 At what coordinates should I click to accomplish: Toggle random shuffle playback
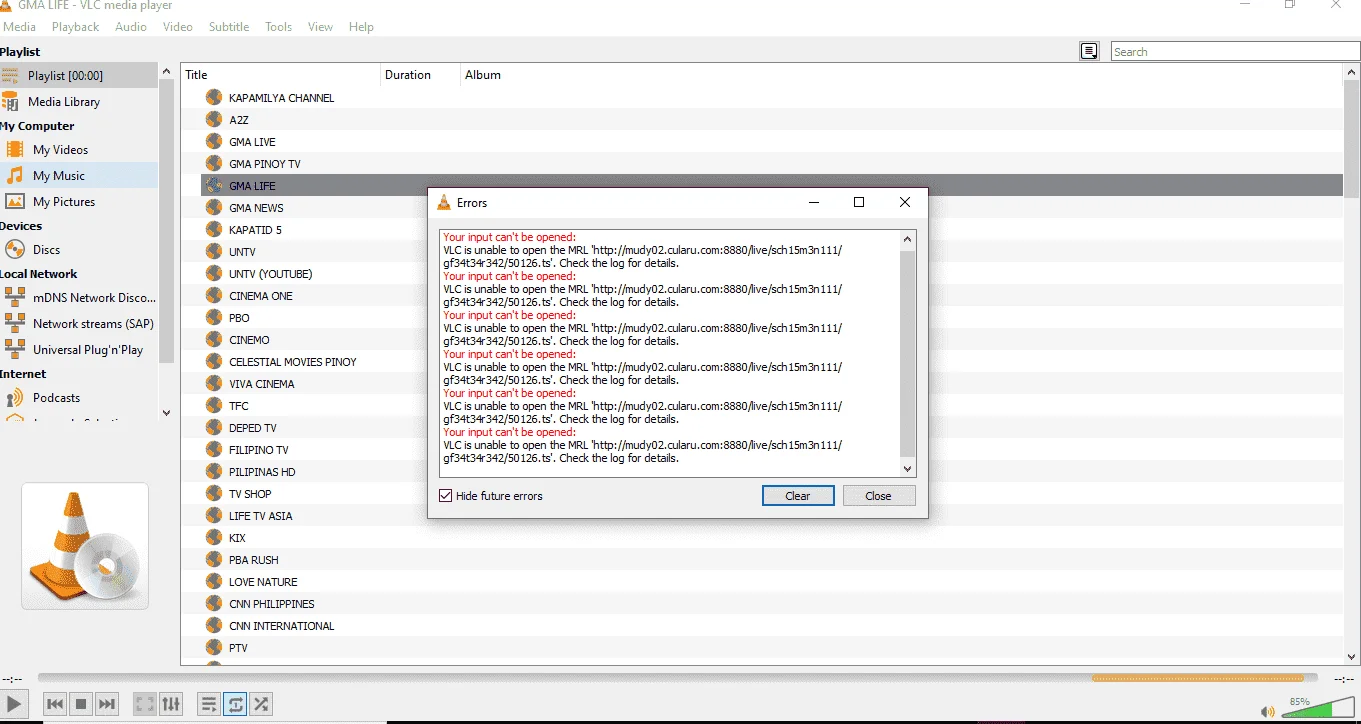coord(261,704)
